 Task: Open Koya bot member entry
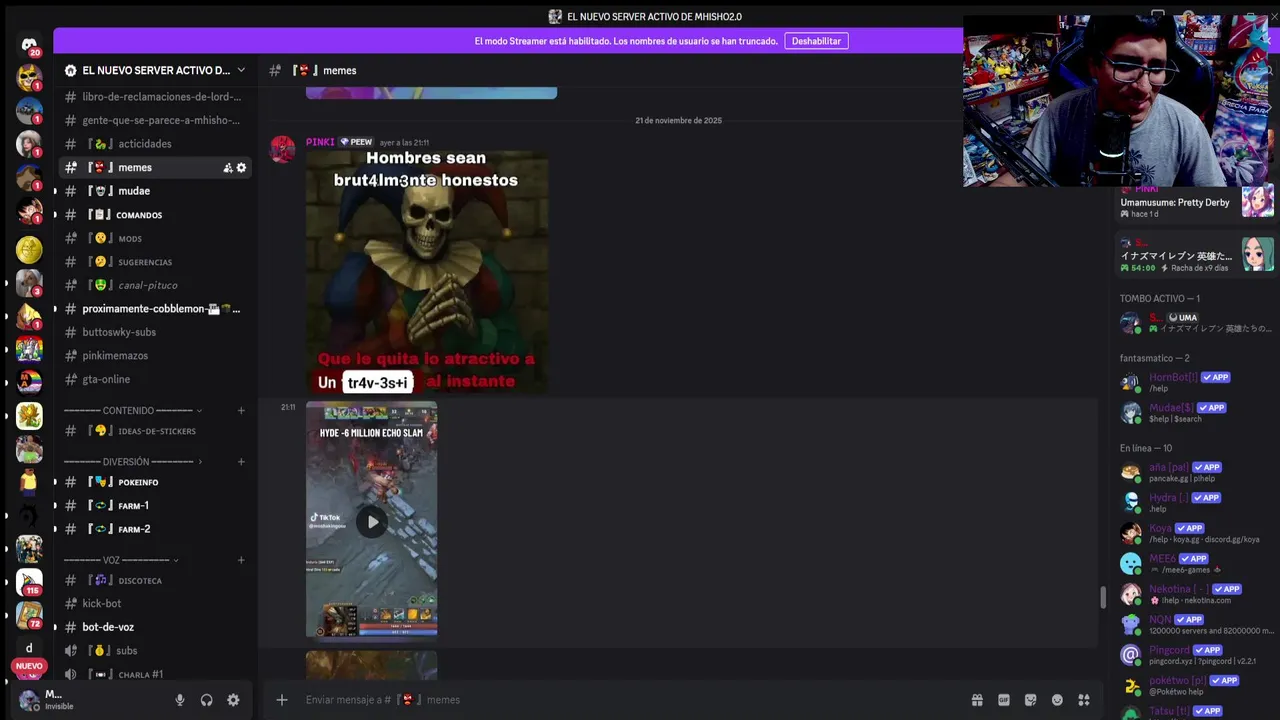[1196, 533]
